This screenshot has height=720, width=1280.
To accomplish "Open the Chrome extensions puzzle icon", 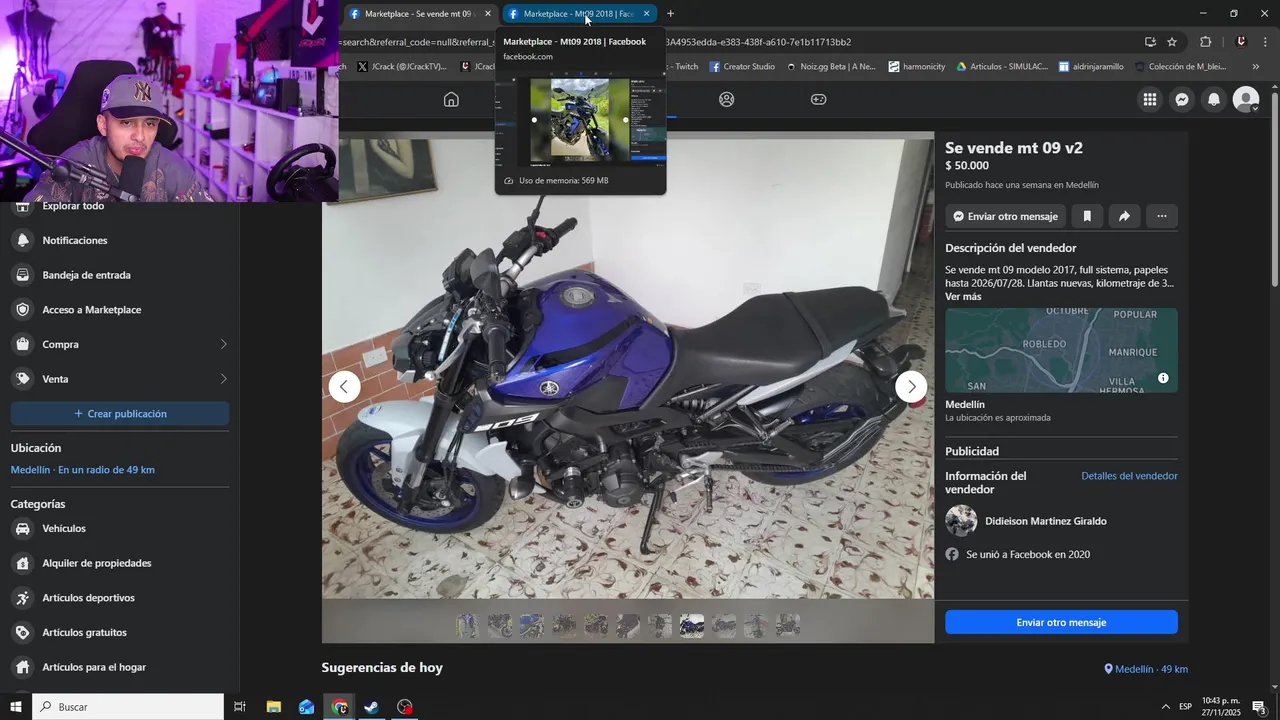I will [x=1205, y=42].
